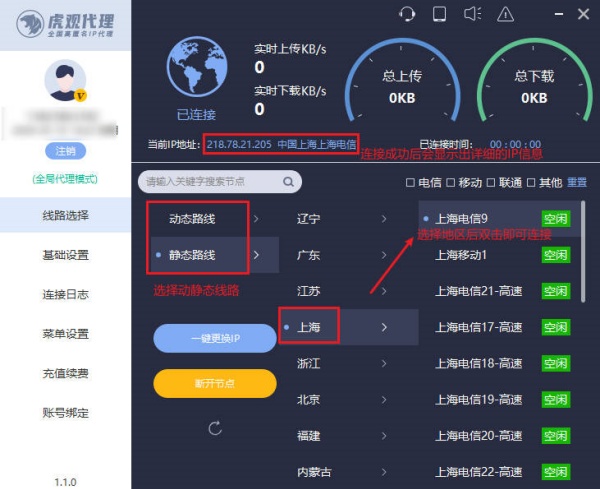This screenshot has width=600, height=489.
Task: Click the 全局代理模式 mode label
Action: [x=65, y=179]
